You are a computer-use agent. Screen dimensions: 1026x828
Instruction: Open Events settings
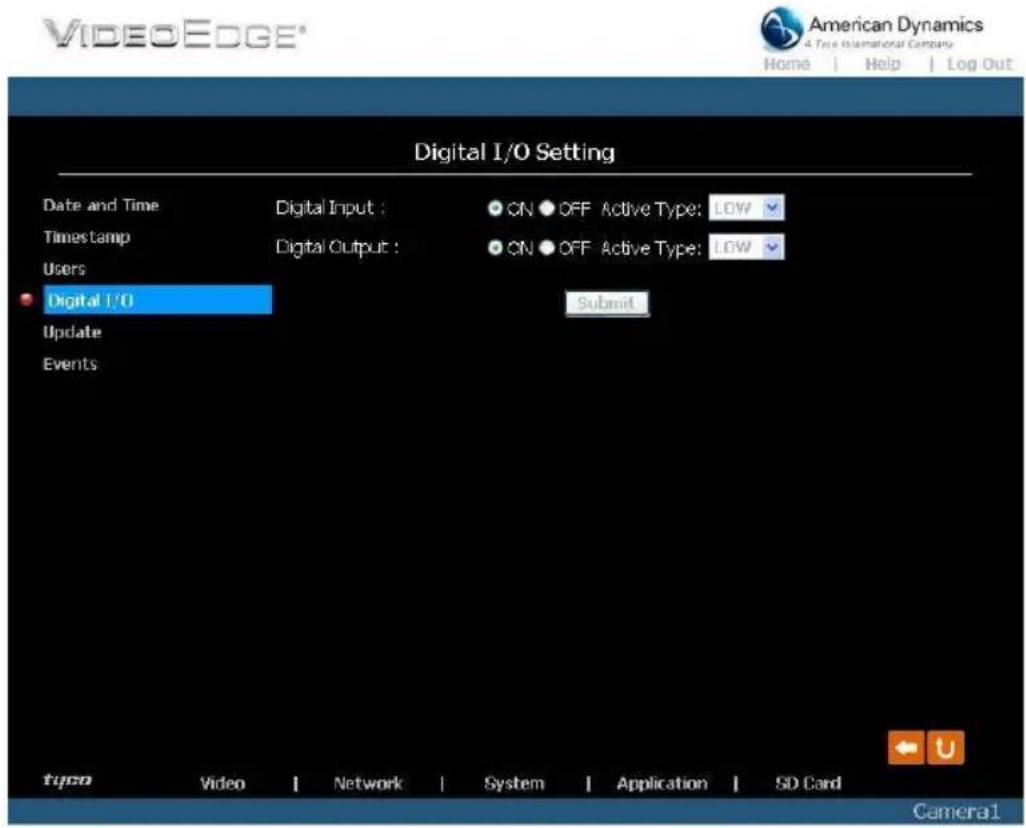pos(70,364)
